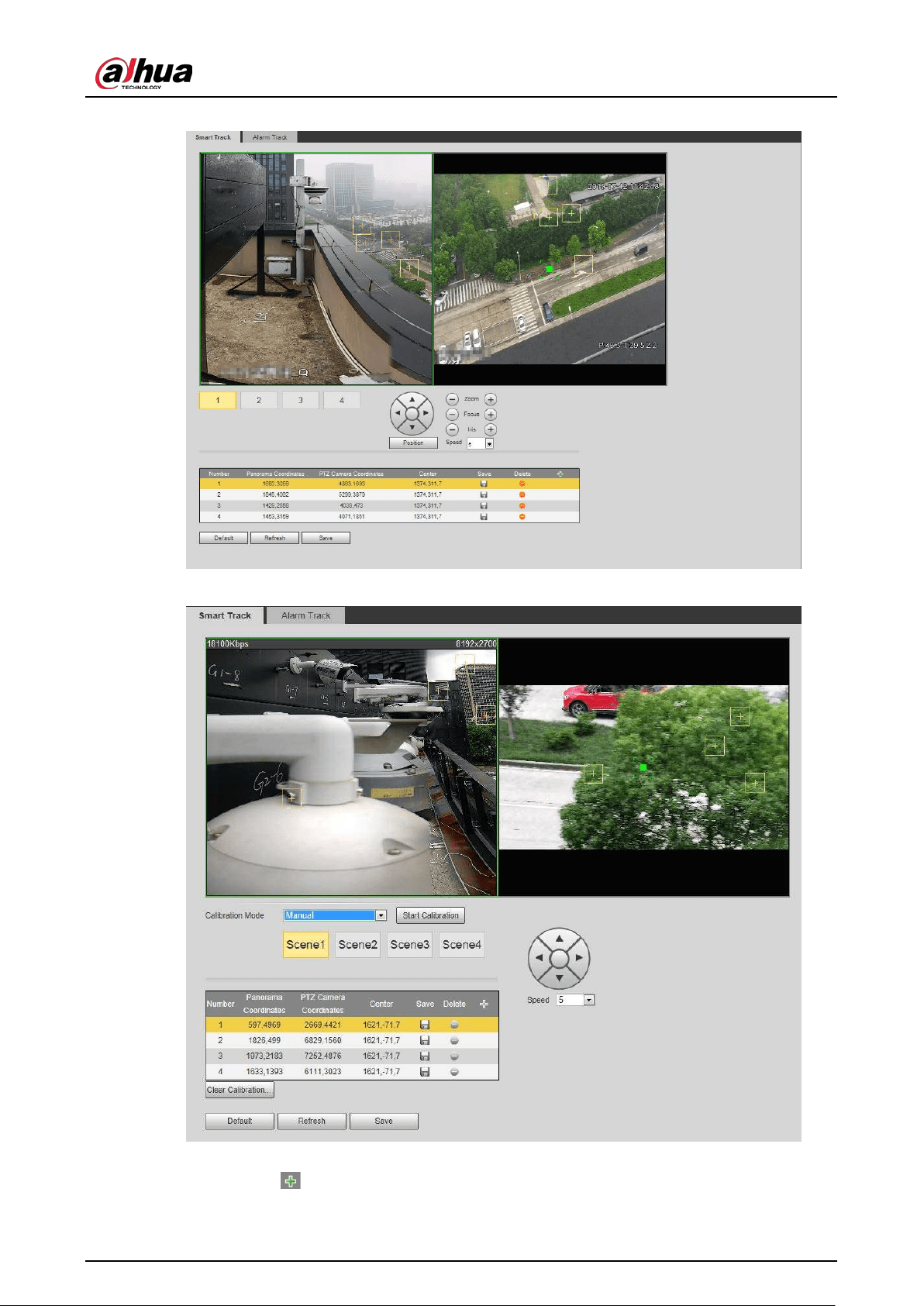
Task: Delete calibration row with panorama 1429,2558
Action: point(522,505)
